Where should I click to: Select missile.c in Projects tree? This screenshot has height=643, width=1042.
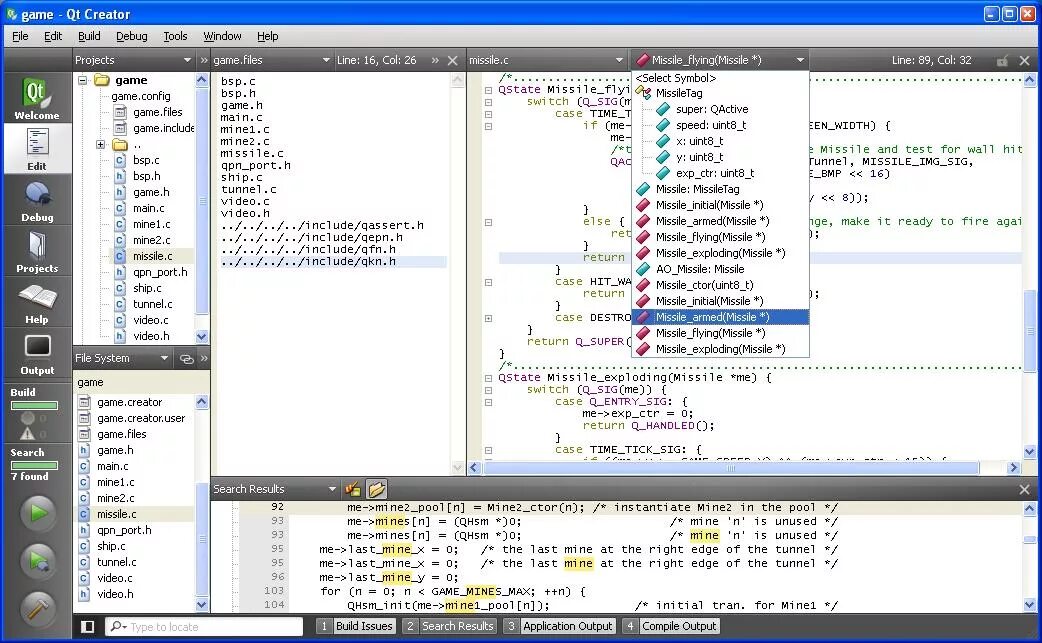(x=152, y=256)
